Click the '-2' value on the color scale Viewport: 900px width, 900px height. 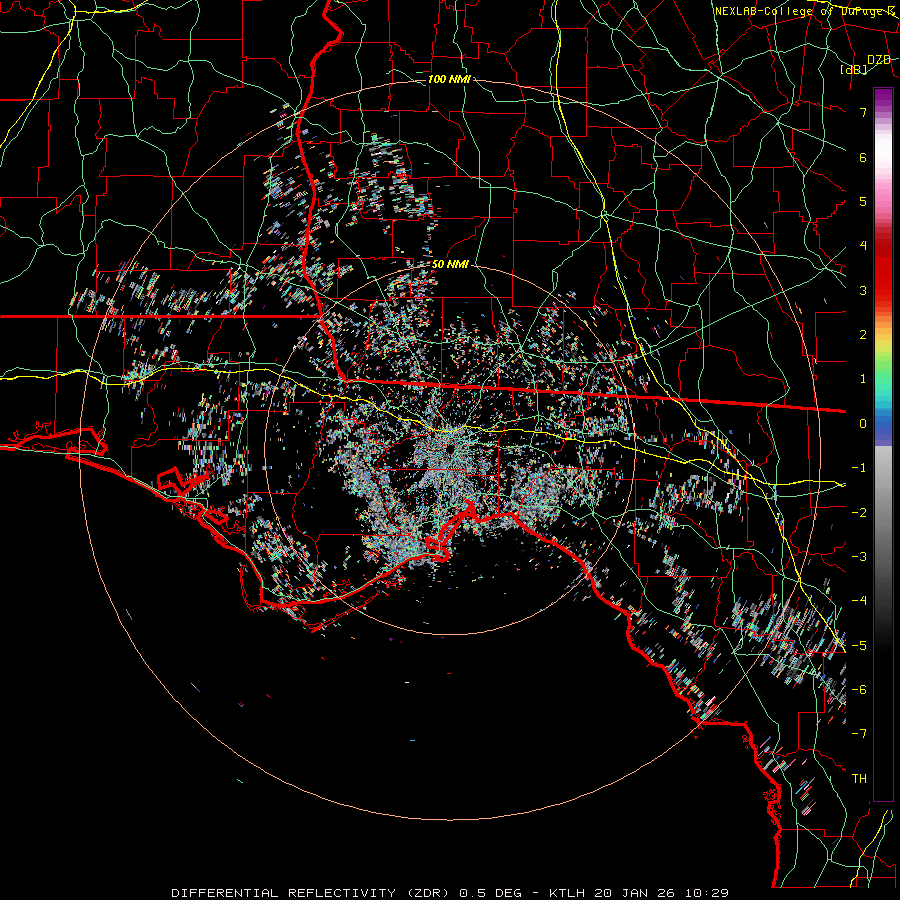859,513
